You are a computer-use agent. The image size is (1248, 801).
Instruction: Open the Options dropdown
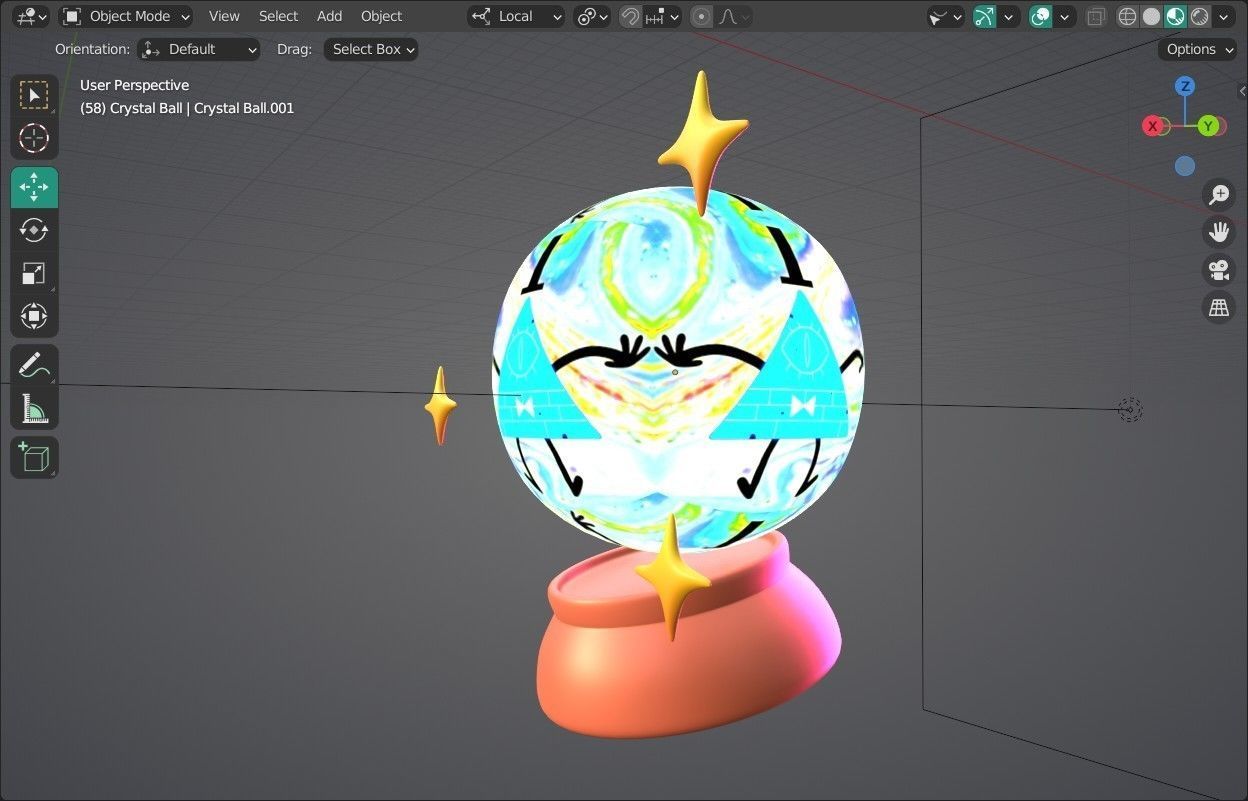click(x=1198, y=49)
